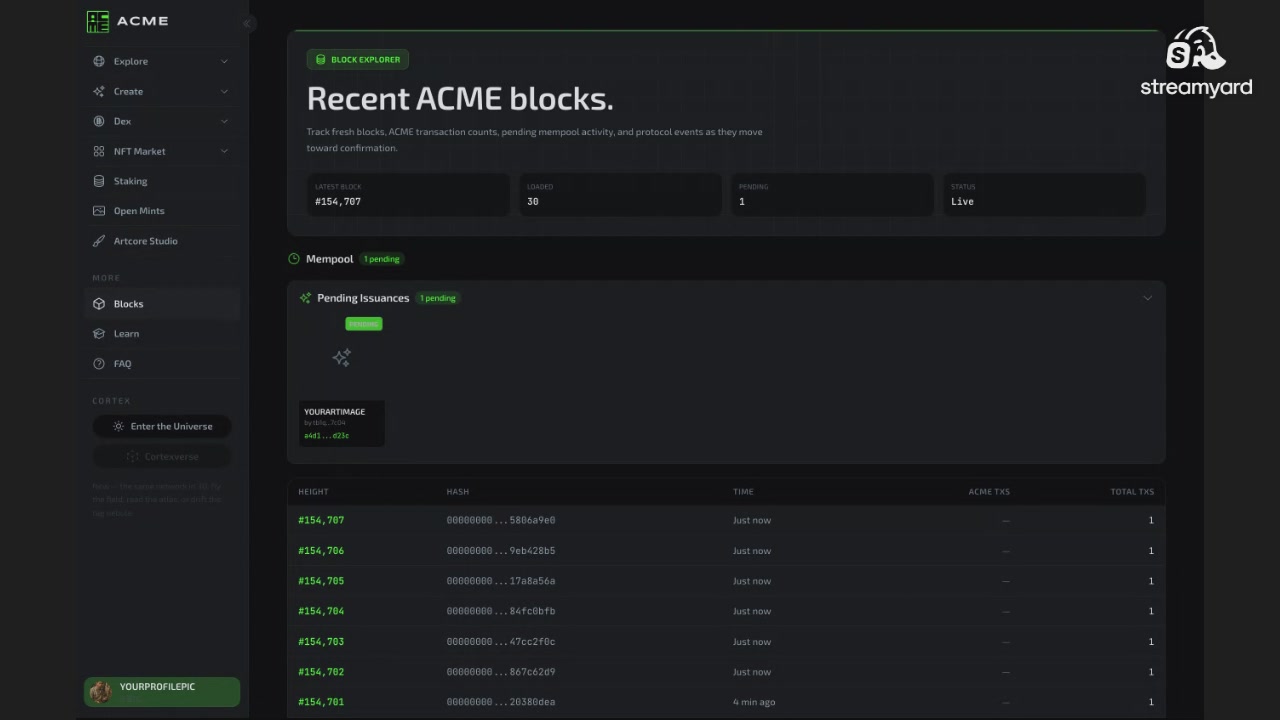1280x720 pixels.
Task: Click the Mempool '1 pending' badge
Action: 381,259
